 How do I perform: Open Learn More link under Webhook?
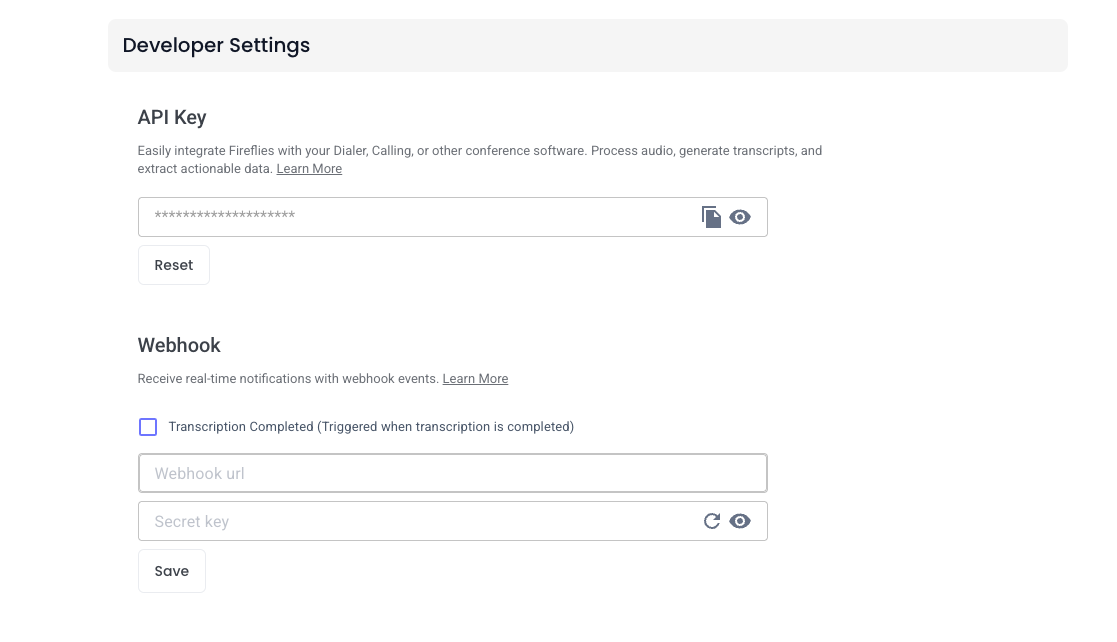click(475, 378)
